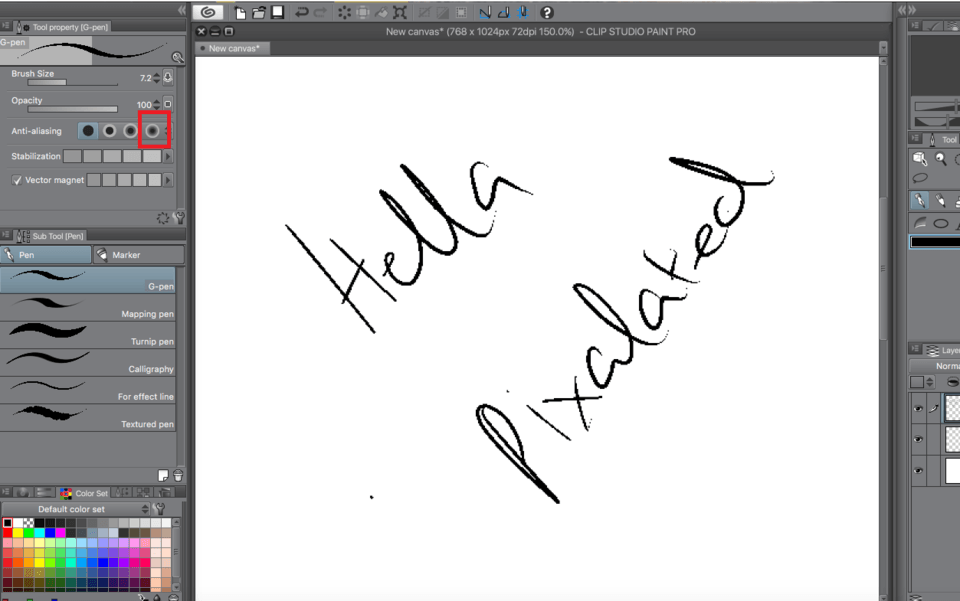Click wrench icon beside Default color set
Image resolution: width=960 pixels, height=601 pixels.
point(159,509)
